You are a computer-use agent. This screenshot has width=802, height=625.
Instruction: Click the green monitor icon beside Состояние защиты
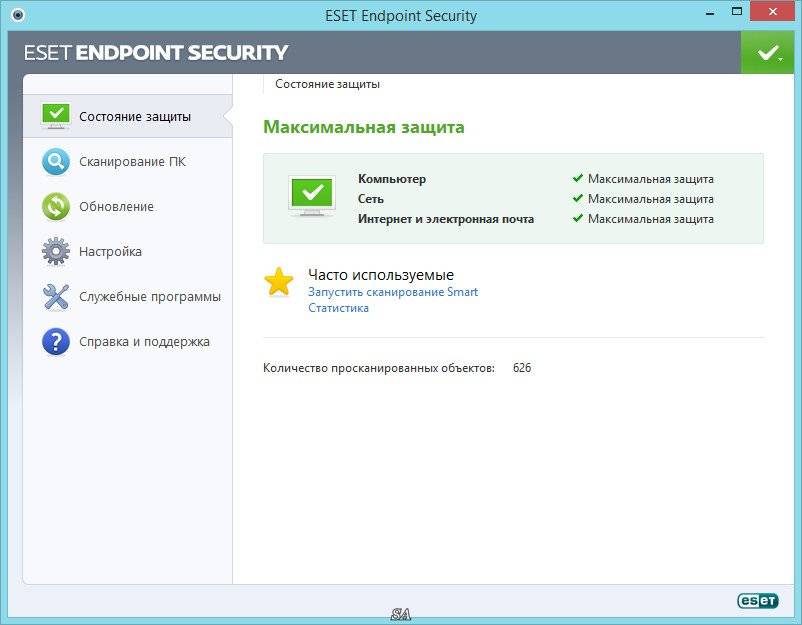click(56, 116)
